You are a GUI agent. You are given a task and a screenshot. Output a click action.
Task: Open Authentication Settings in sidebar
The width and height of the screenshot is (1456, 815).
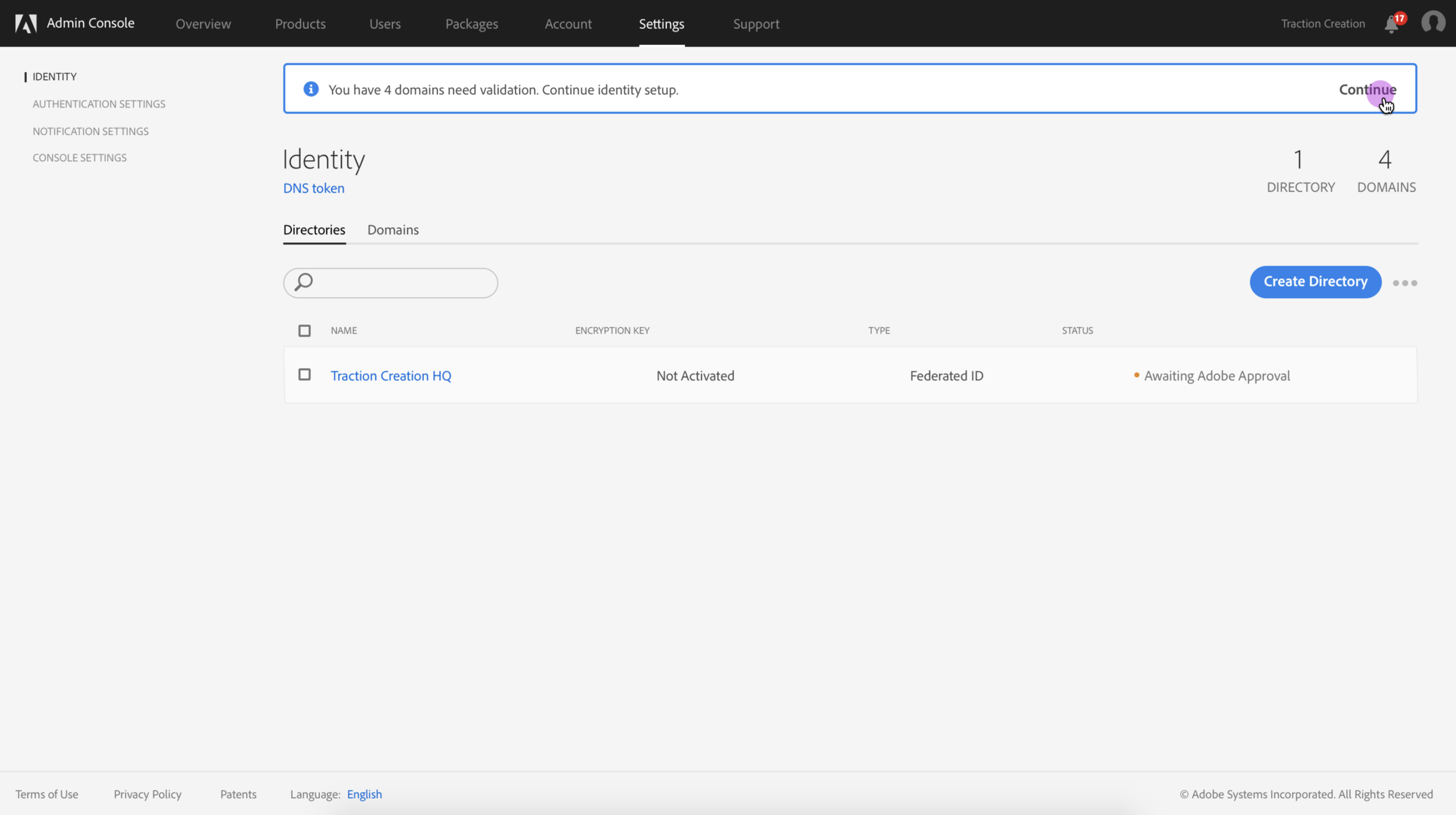click(99, 104)
